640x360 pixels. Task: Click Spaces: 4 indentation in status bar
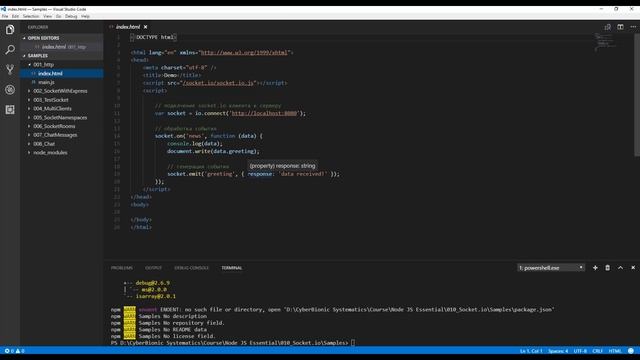pyautogui.click(x=558, y=351)
